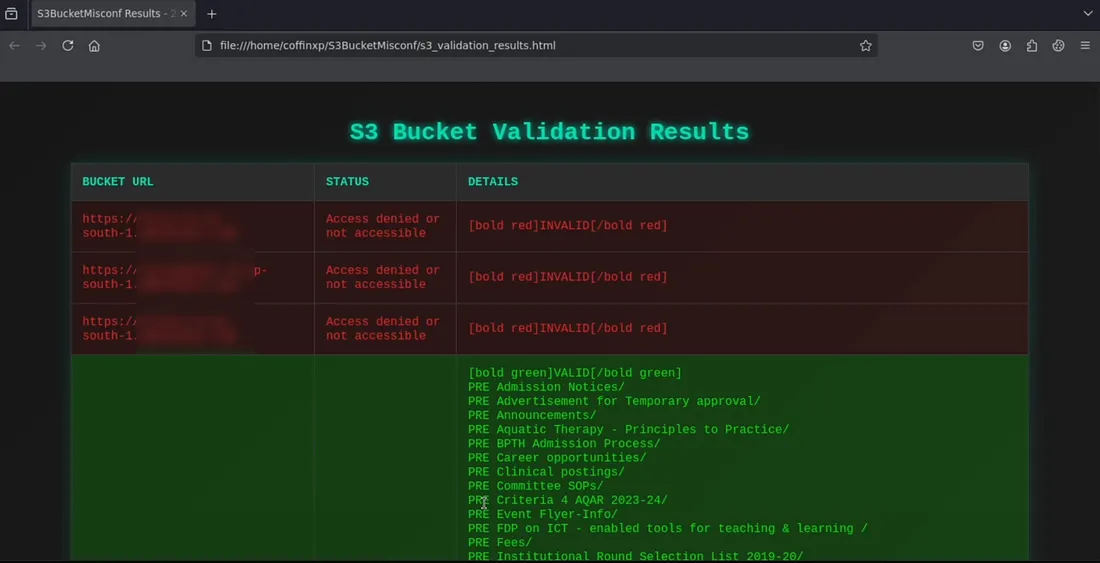The width and height of the screenshot is (1100, 563).
Task: Select the S3BucketMisconf Results tab
Action: pyautogui.click(x=112, y=14)
